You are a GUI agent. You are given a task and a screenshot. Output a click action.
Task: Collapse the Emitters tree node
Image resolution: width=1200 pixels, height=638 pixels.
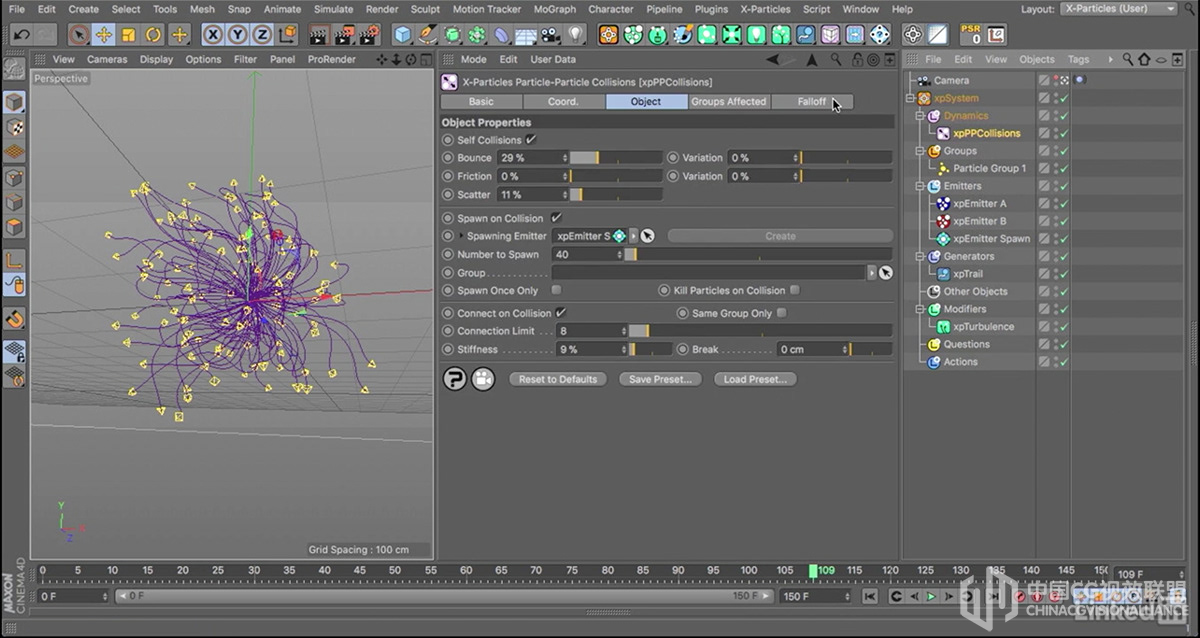(921, 186)
